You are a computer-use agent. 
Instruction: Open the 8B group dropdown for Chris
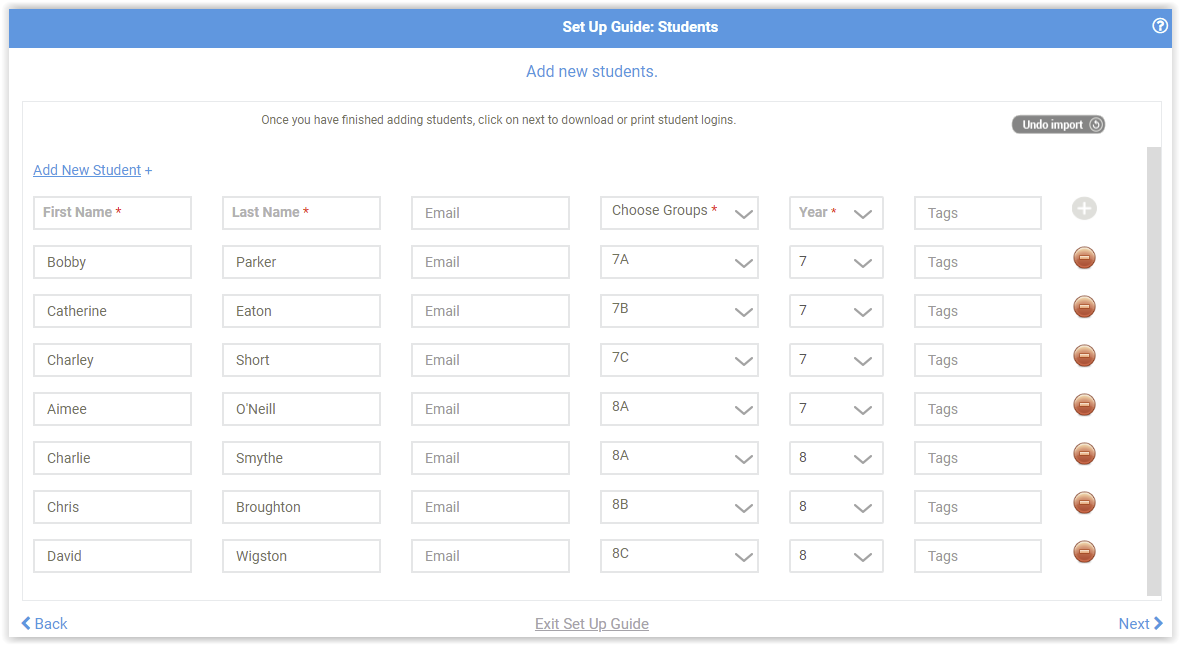tap(679, 507)
